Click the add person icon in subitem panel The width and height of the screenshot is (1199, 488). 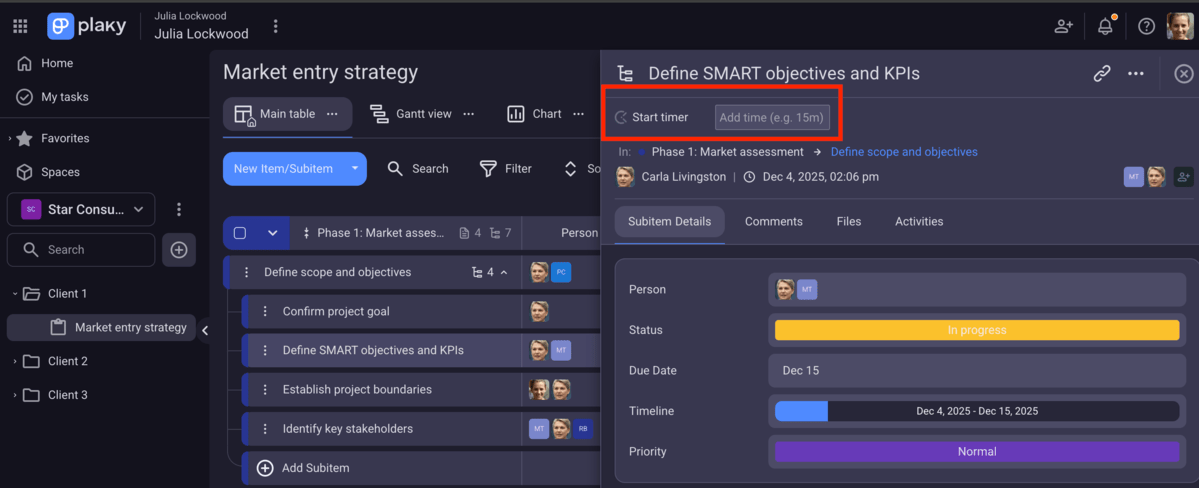tap(1183, 177)
